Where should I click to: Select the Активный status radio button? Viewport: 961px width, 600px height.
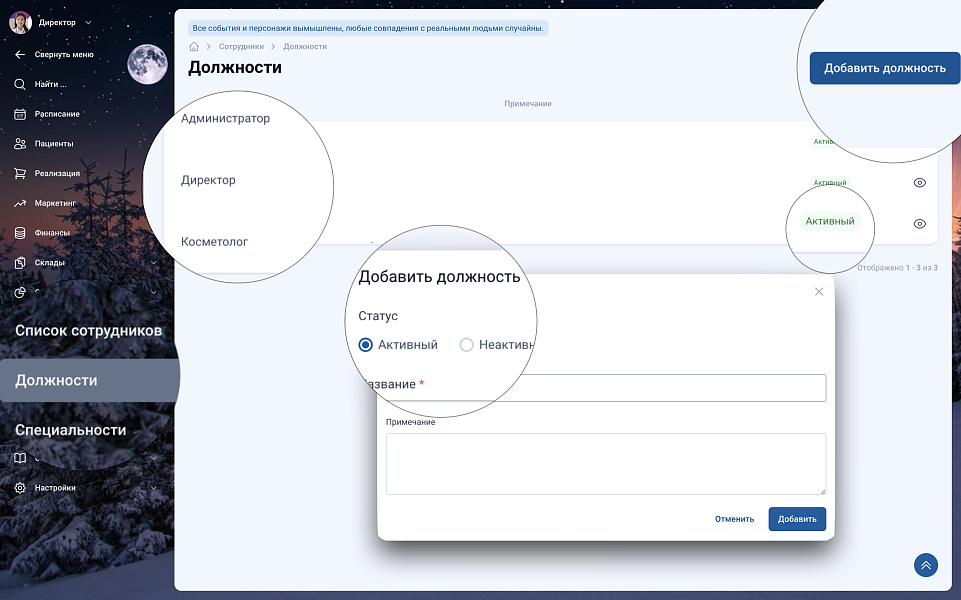[x=366, y=345]
